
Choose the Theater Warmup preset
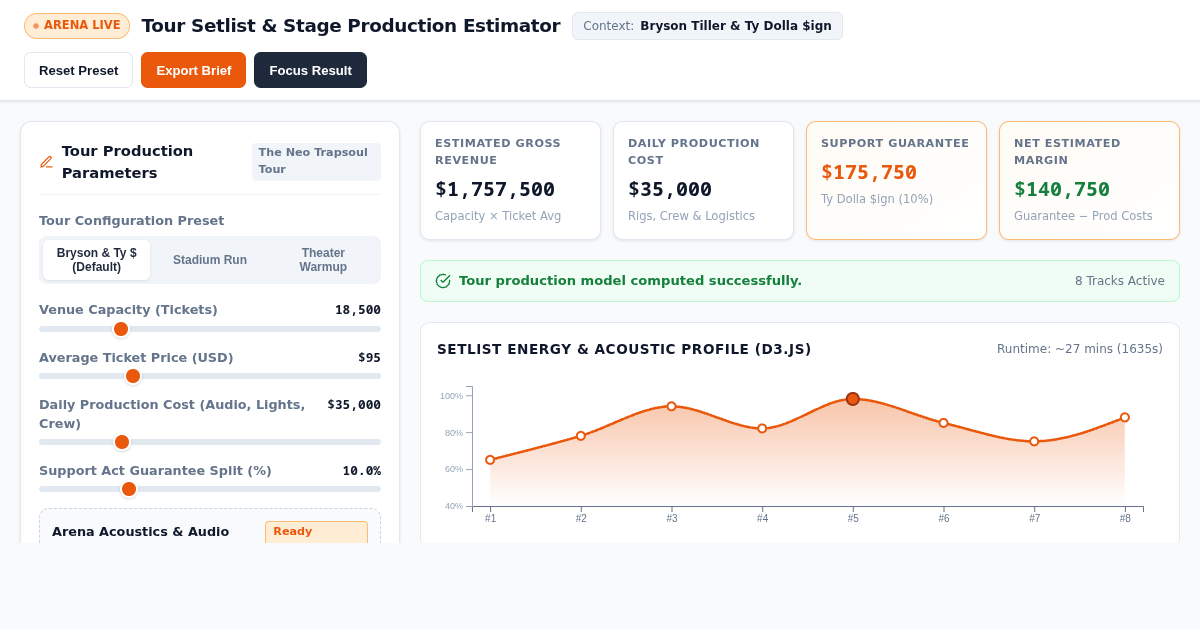(323, 260)
